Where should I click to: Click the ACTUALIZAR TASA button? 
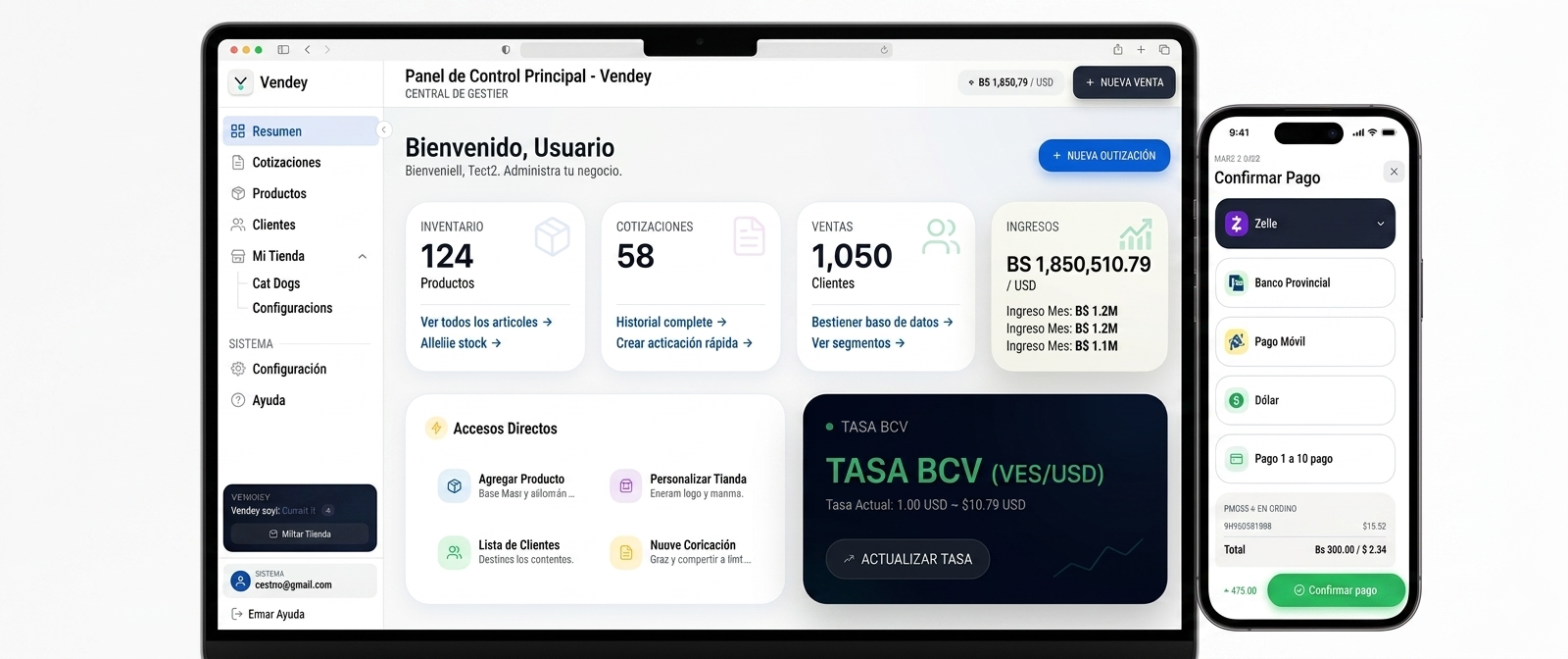(x=907, y=560)
